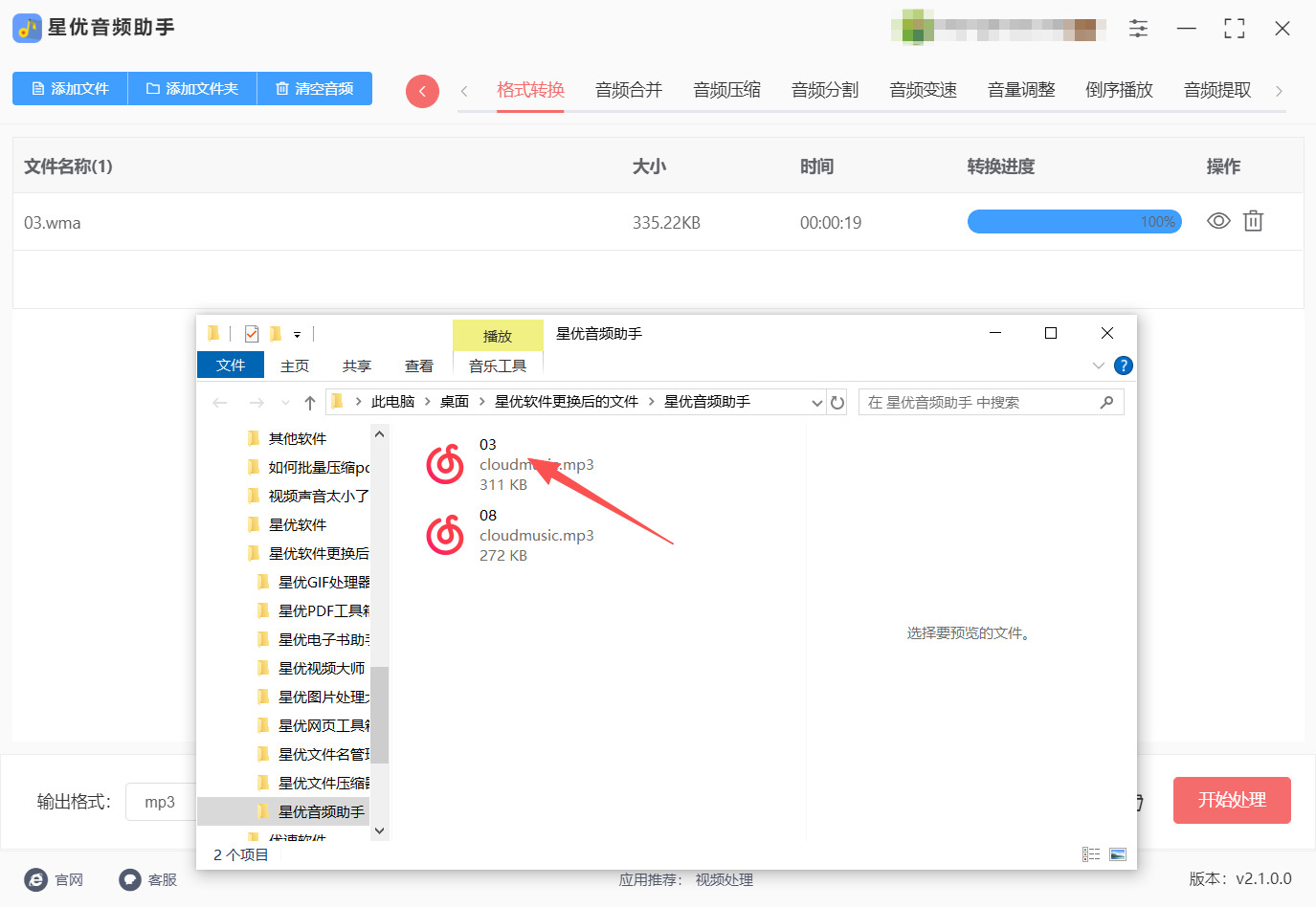Open the 共享 ribbon tab
Viewport: 1316px width, 908px height.
[357, 365]
